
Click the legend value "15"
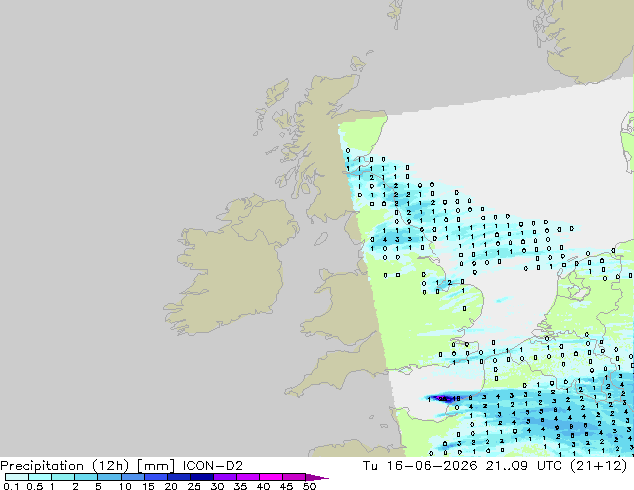tap(148, 486)
